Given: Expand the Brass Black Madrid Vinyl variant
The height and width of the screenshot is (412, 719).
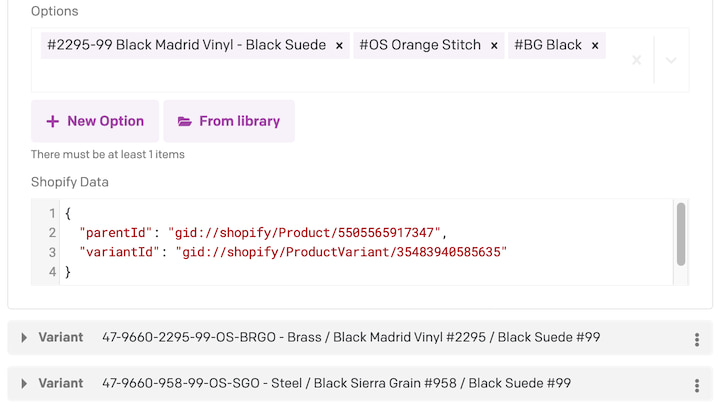Looking at the screenshot, I should (24, 338).
